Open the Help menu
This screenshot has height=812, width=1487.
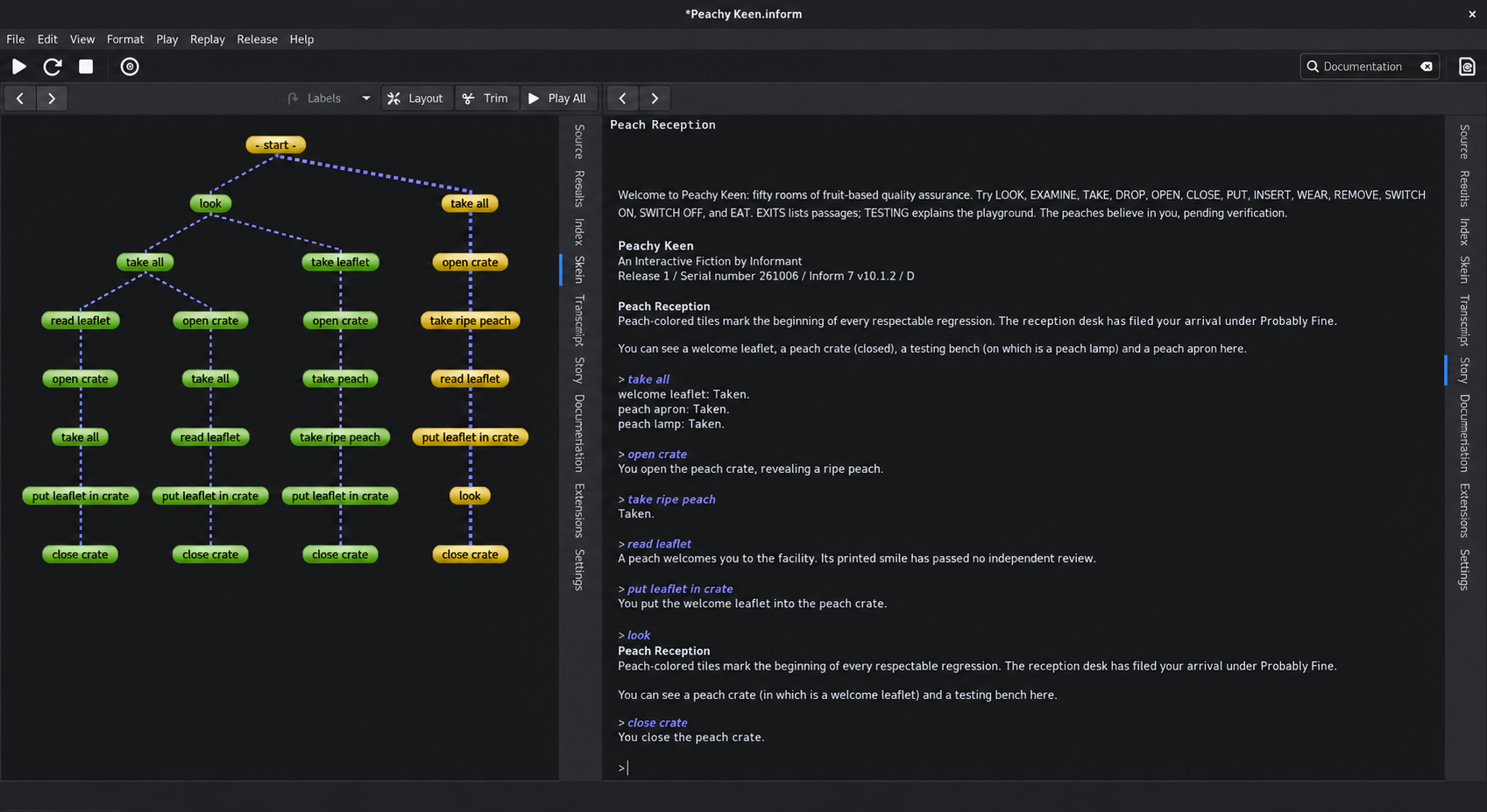pyautogui.click(x=301, y=39)
